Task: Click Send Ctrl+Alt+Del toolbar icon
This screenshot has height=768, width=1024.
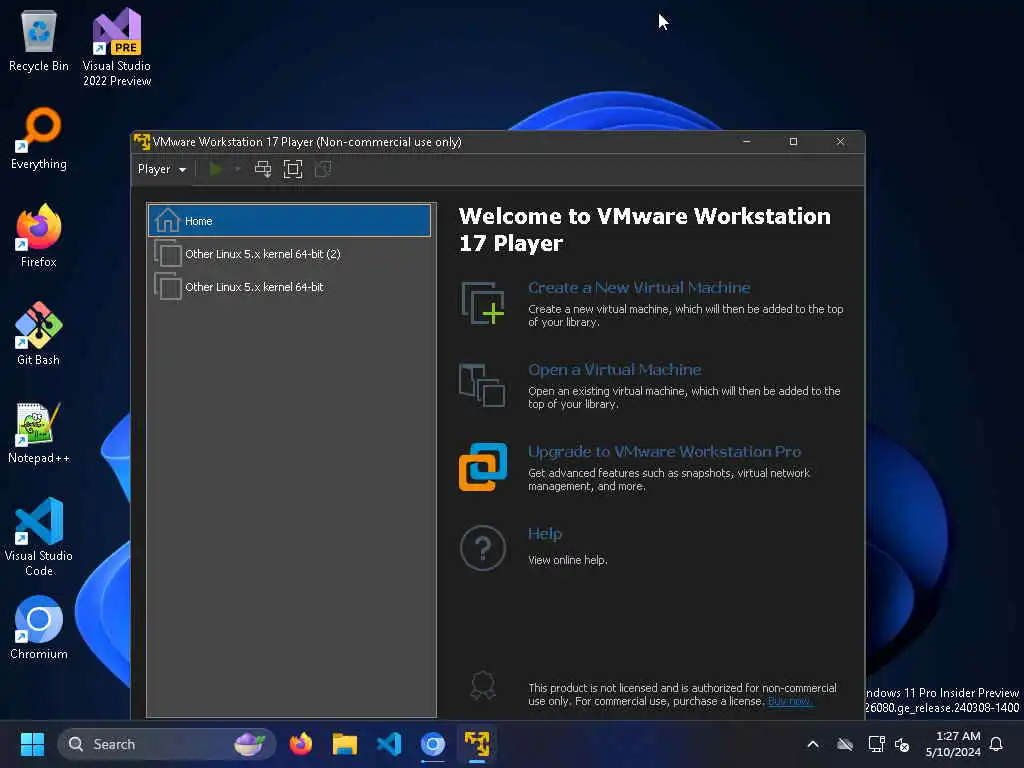Action: tap(263, 169)
